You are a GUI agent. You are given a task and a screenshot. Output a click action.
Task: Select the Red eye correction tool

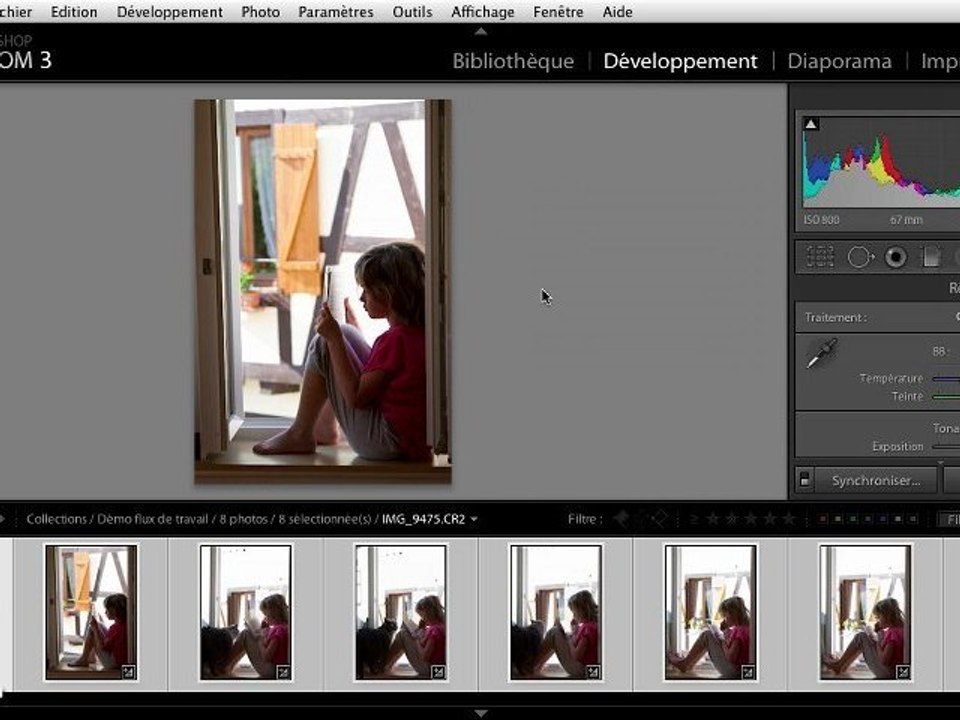[x=896, y=257]
